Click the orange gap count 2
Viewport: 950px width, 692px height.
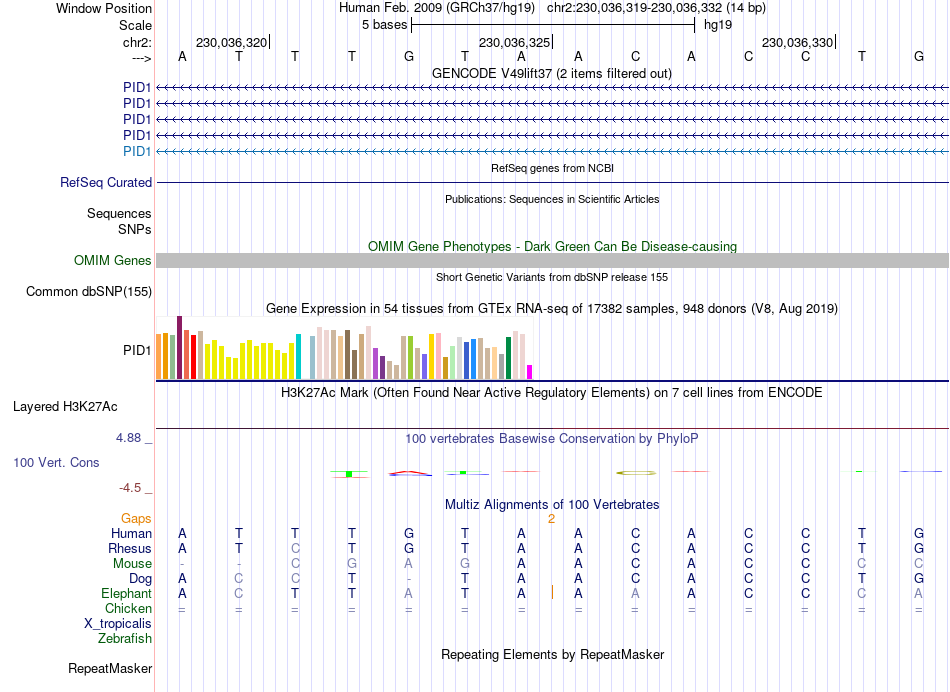tap(551, 519)
